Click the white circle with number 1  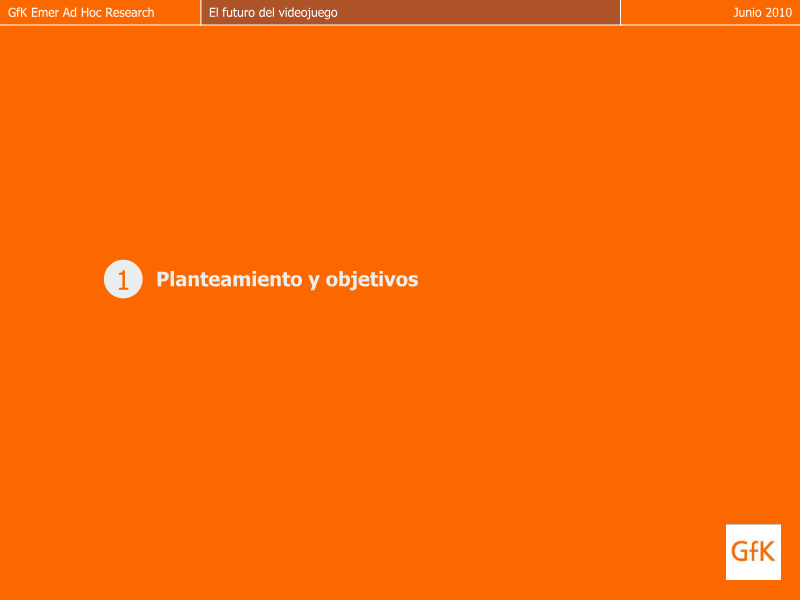(123, 279)
